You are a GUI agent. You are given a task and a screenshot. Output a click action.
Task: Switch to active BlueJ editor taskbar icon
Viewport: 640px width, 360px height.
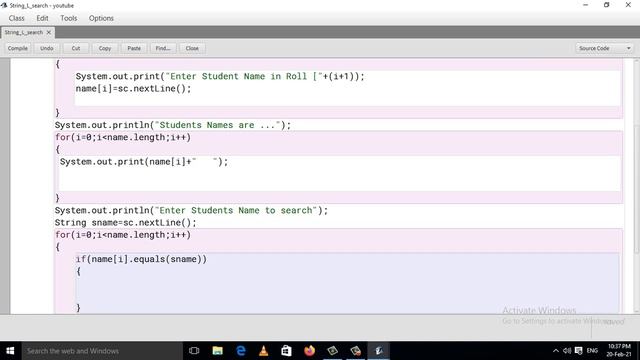coord(378,351)
